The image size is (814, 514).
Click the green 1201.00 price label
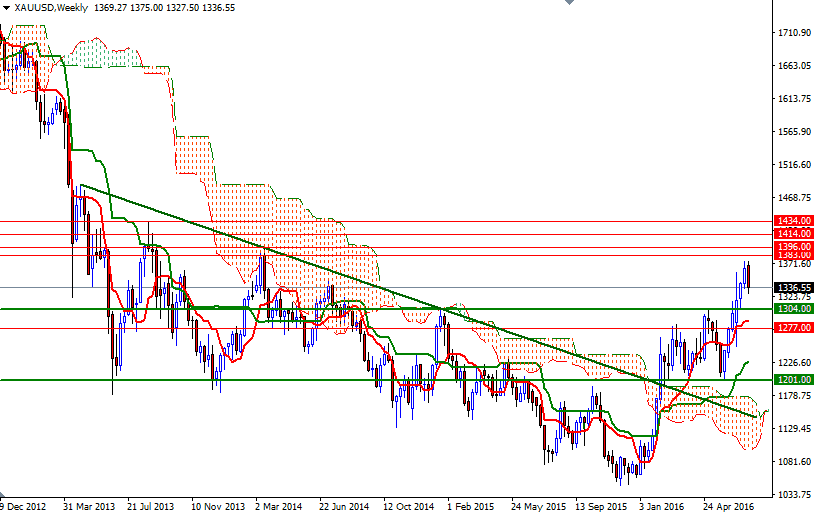793,380
